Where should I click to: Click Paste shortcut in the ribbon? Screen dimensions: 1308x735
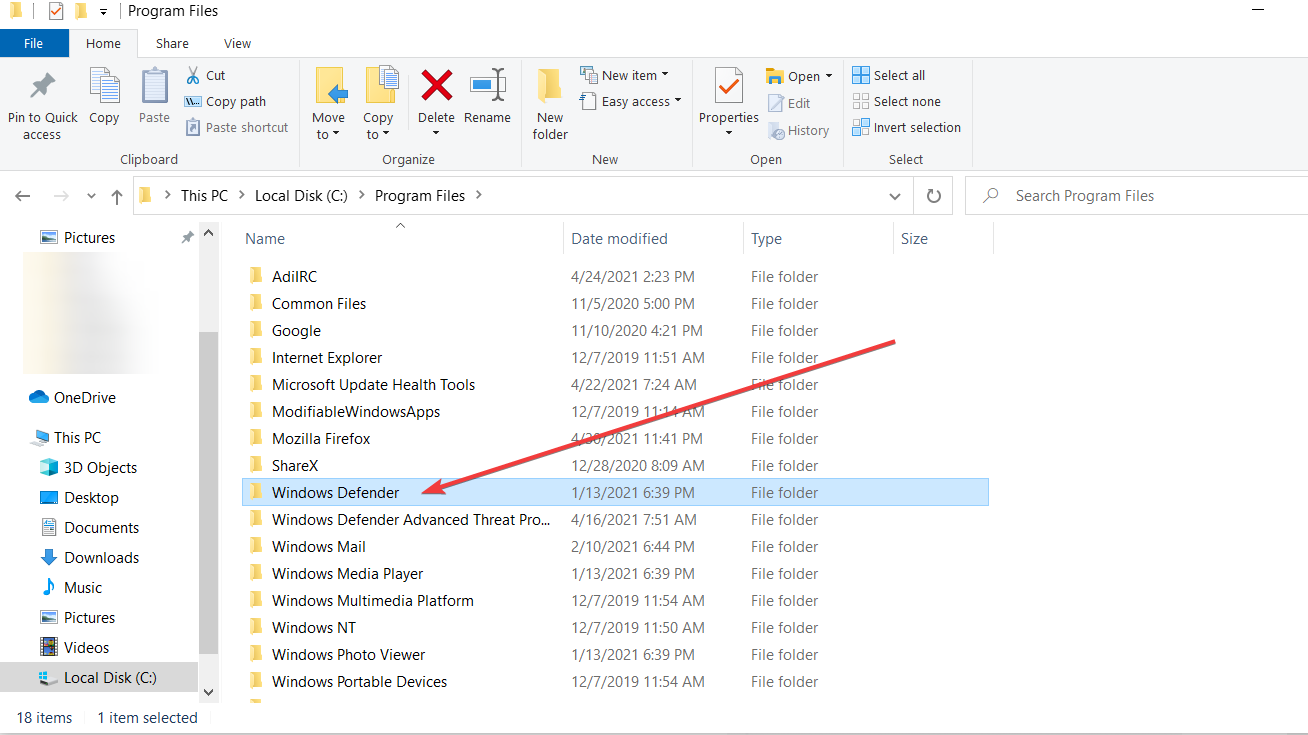(236, 127)
